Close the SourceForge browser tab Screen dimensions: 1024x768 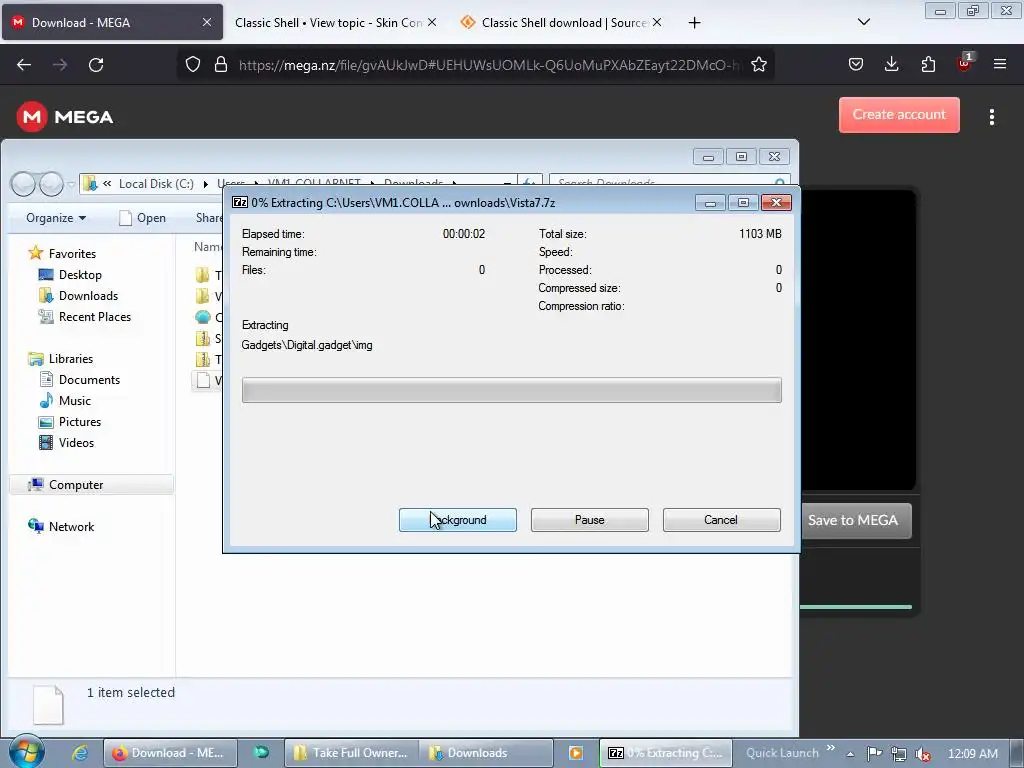tap(657, 22)
